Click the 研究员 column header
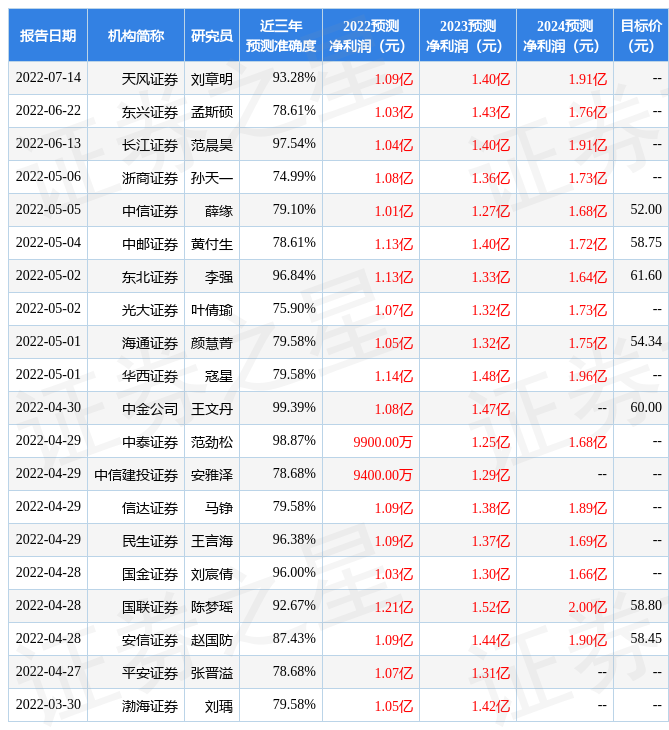The image size is (669, 730). click(212, 35)
